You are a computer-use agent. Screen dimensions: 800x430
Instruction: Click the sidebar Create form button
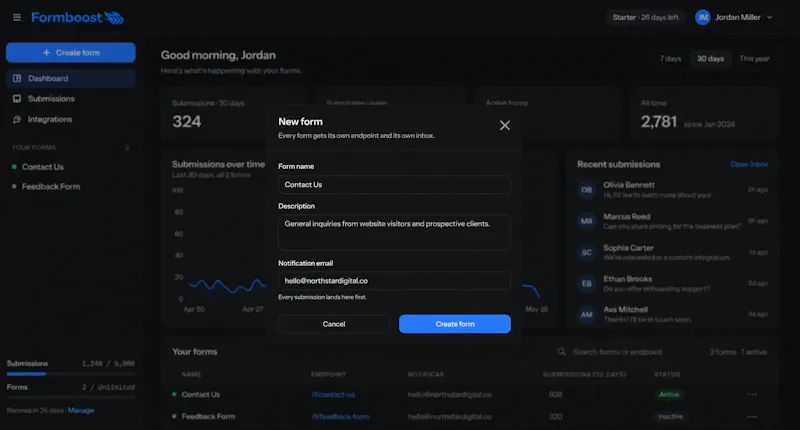pos(71,53)
